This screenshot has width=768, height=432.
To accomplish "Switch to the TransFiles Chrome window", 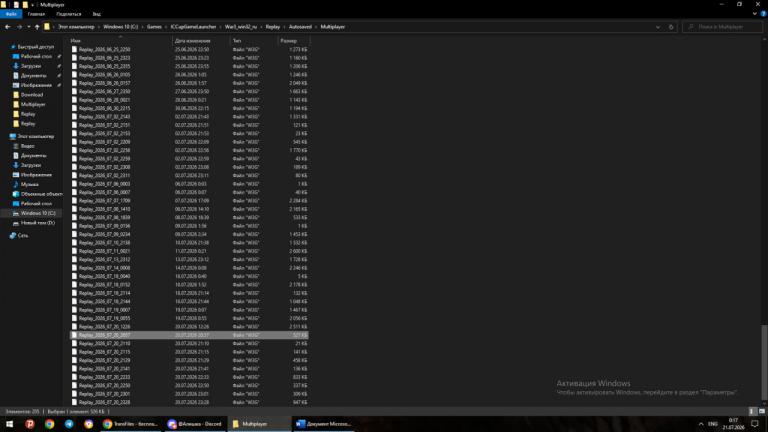I will [x=130, y=424].
